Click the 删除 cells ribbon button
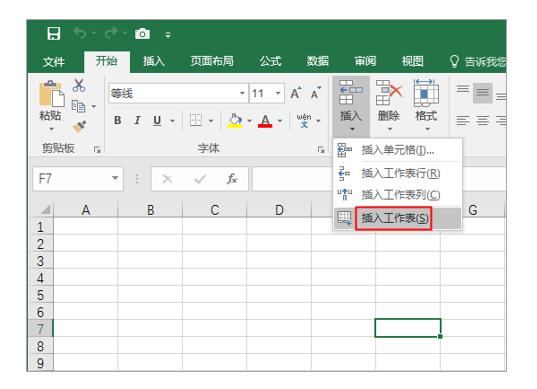The image size is (537, 389). coord(389,105)
